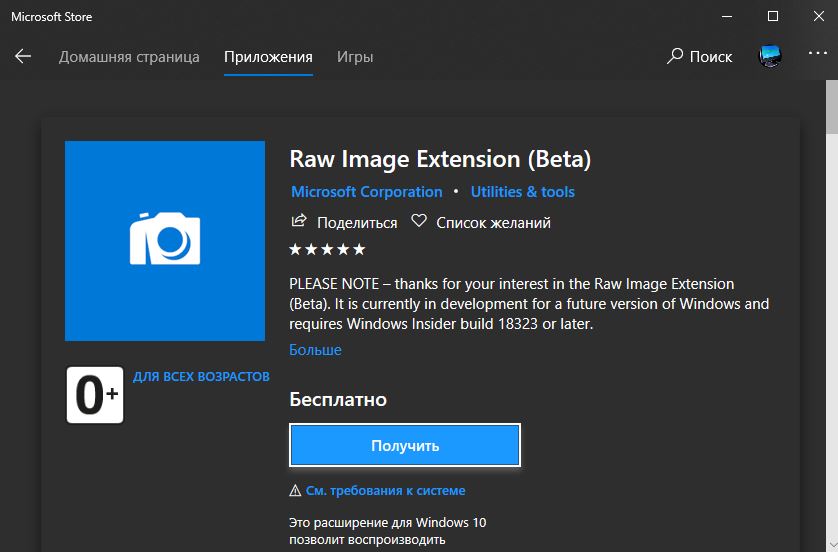Open the user account avatar
The height and width of the screenshot is (552, 838).
(x=770, y=56)
